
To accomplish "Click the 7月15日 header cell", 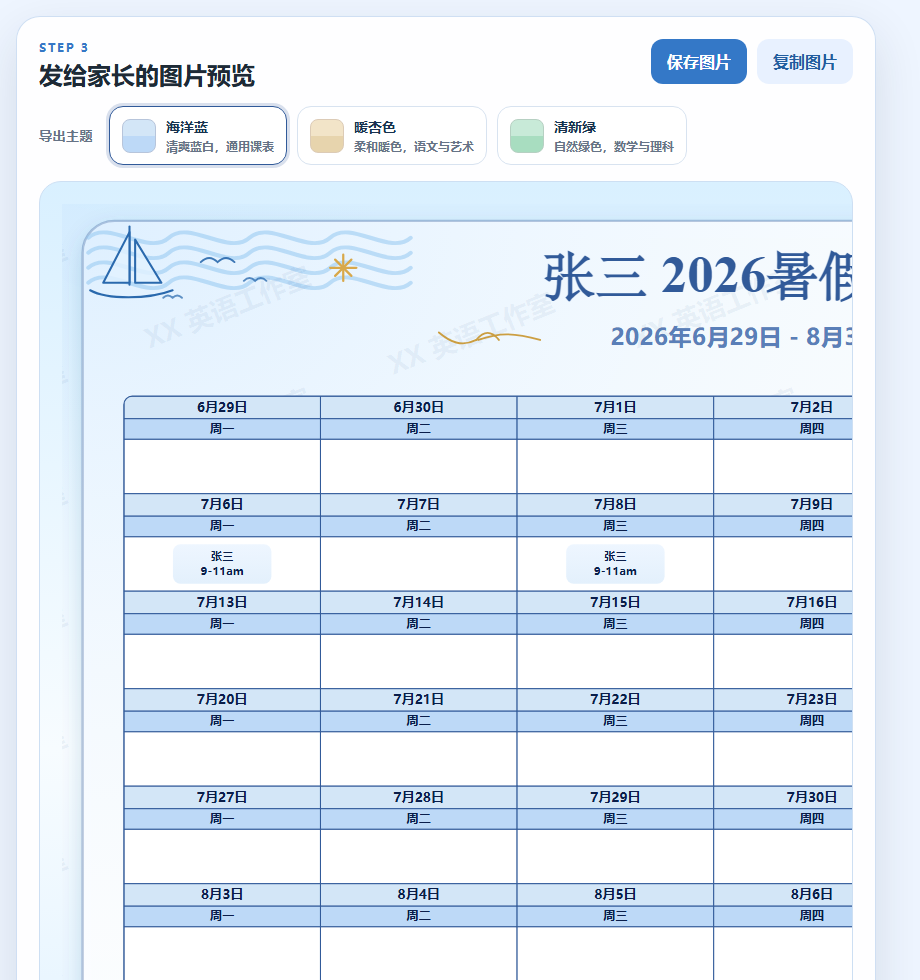I will tap(615, 602).
